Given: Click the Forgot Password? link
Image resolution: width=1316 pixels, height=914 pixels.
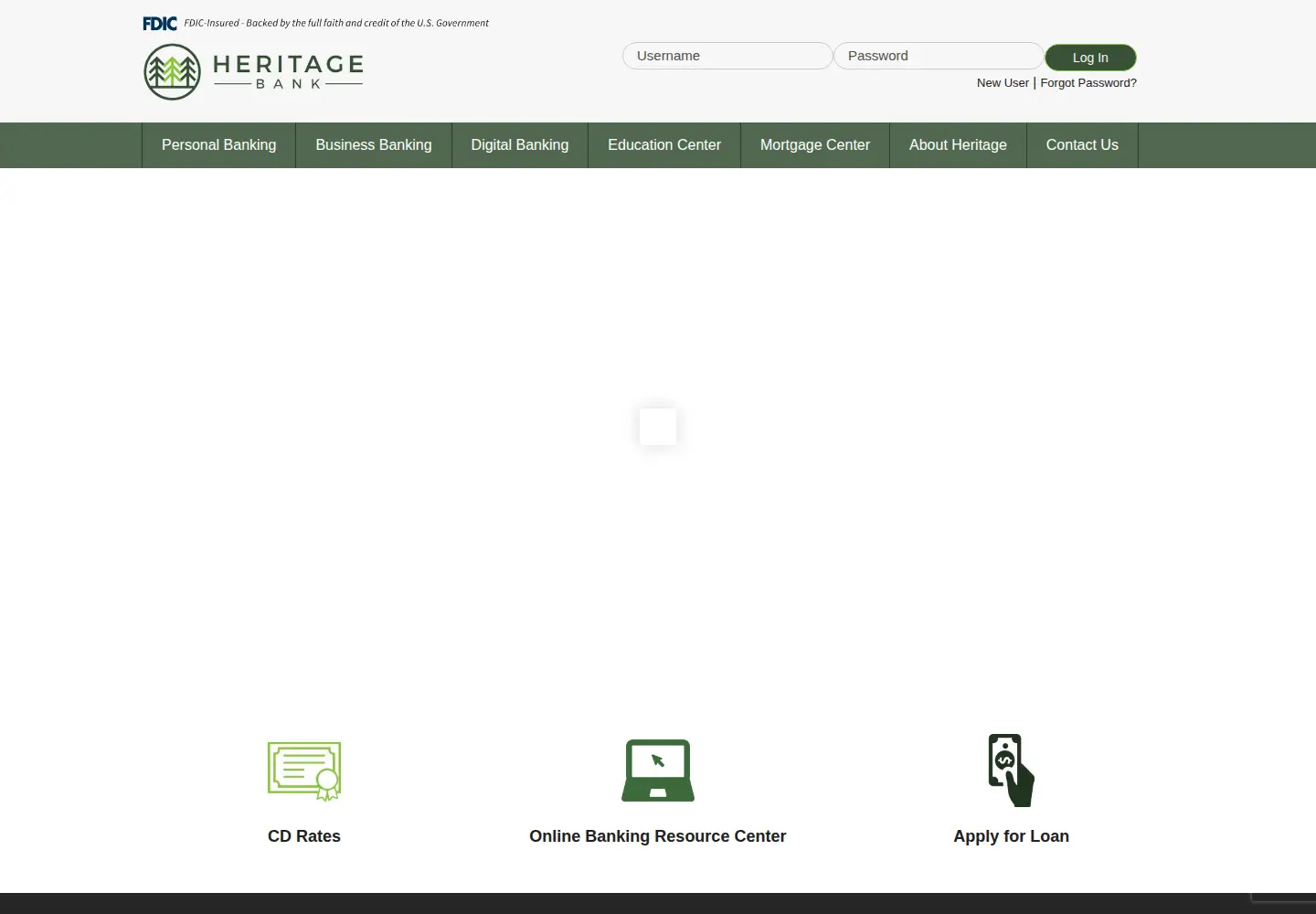Looking at the screenshot, I should pos(1088,83).
